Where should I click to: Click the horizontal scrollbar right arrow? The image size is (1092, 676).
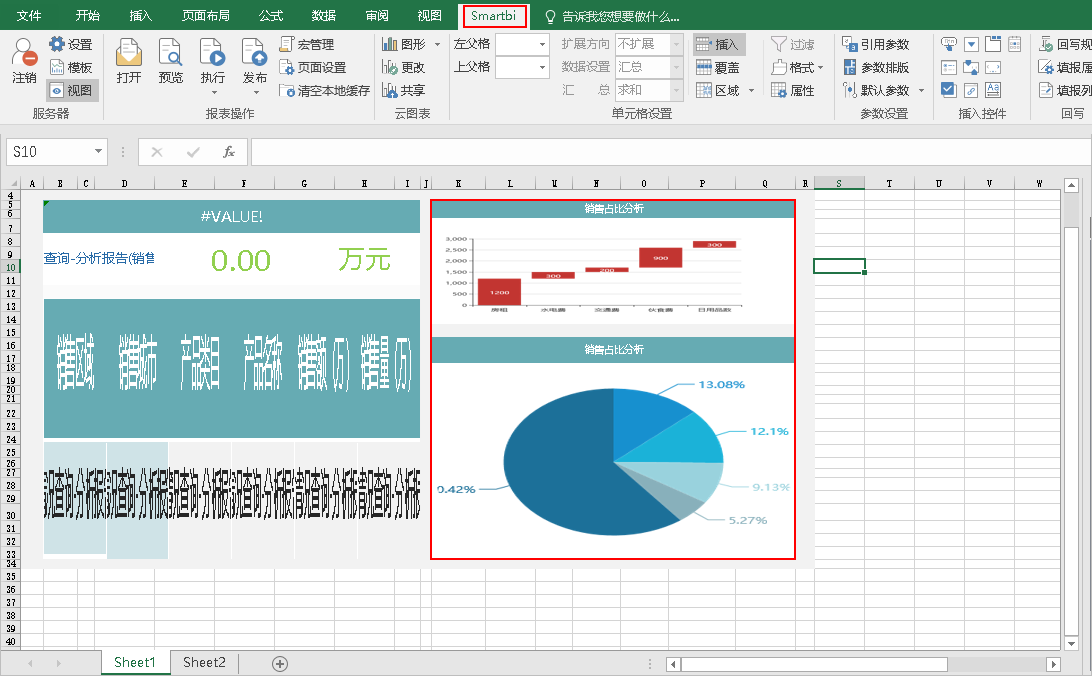click(x=1054, y=664)
